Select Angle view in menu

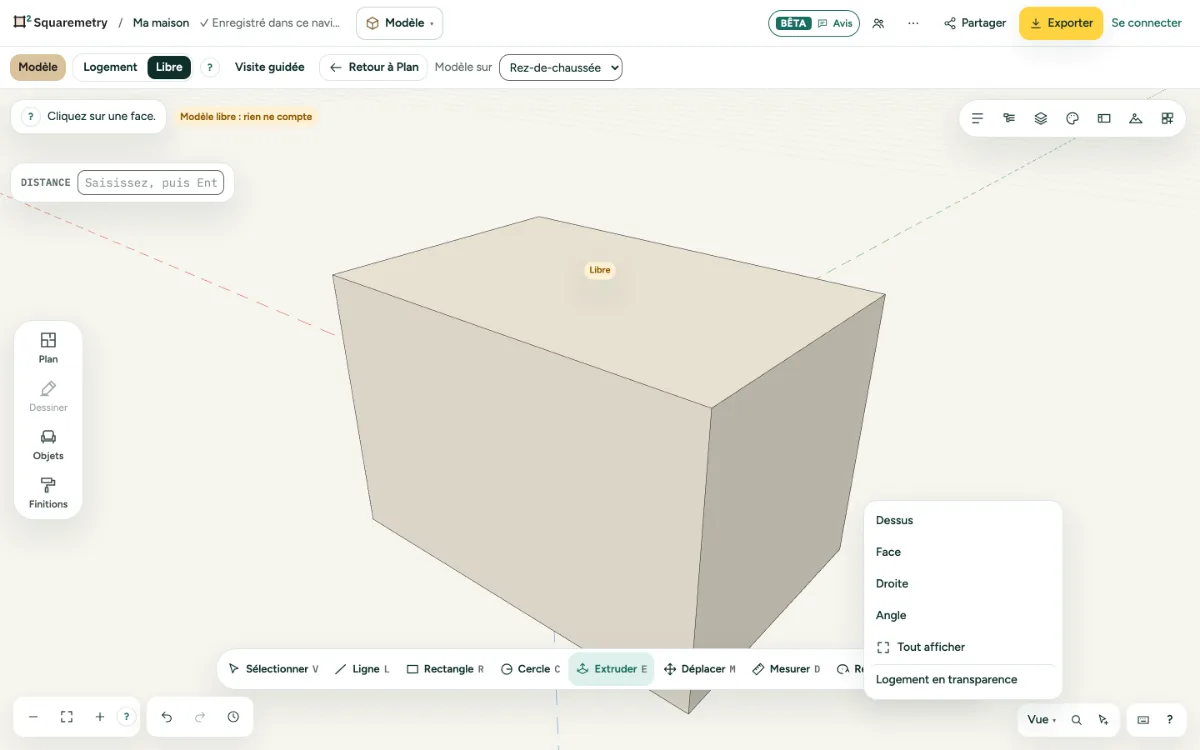pos(963,615)
